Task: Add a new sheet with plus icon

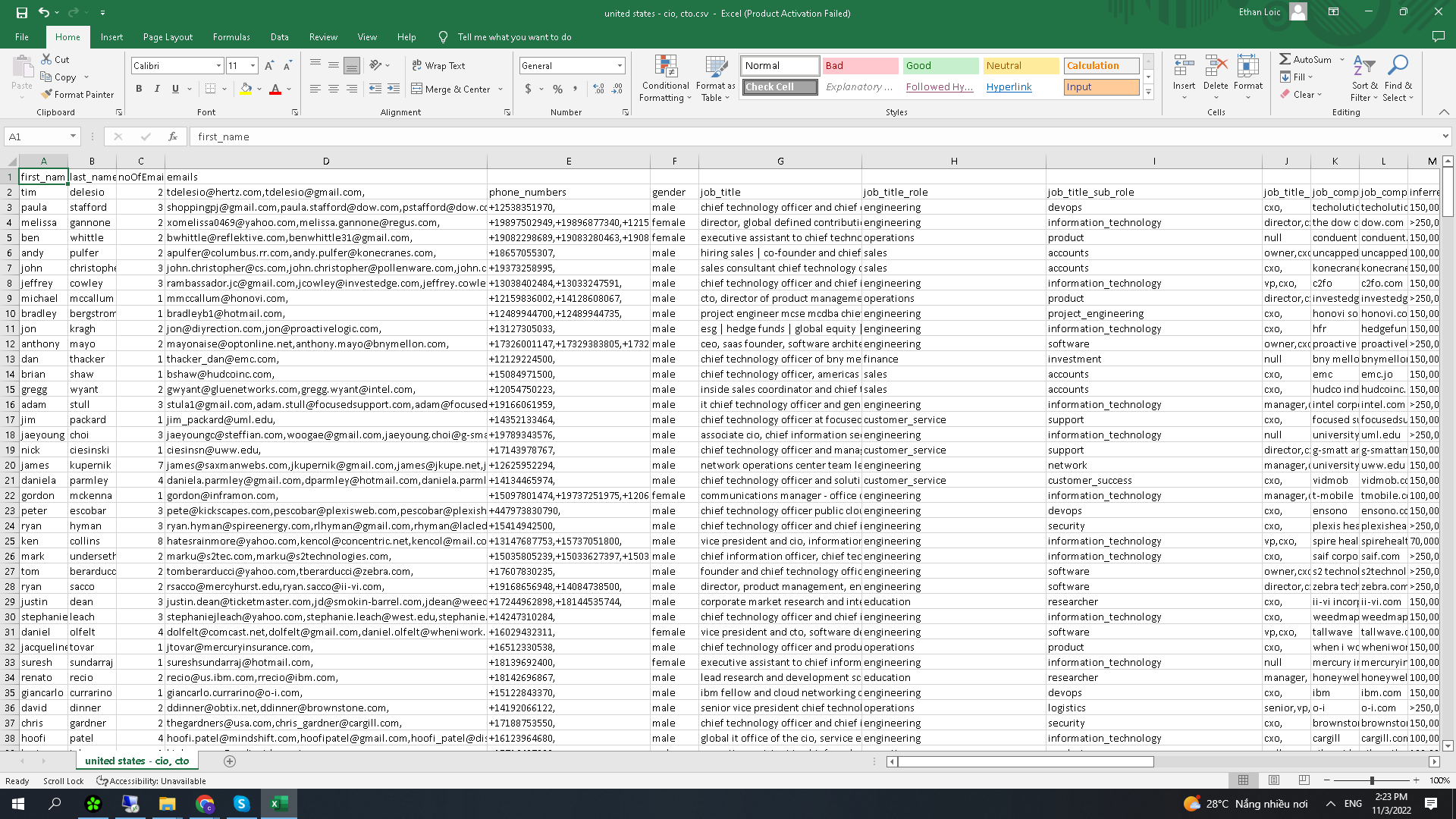Action: 230,761
